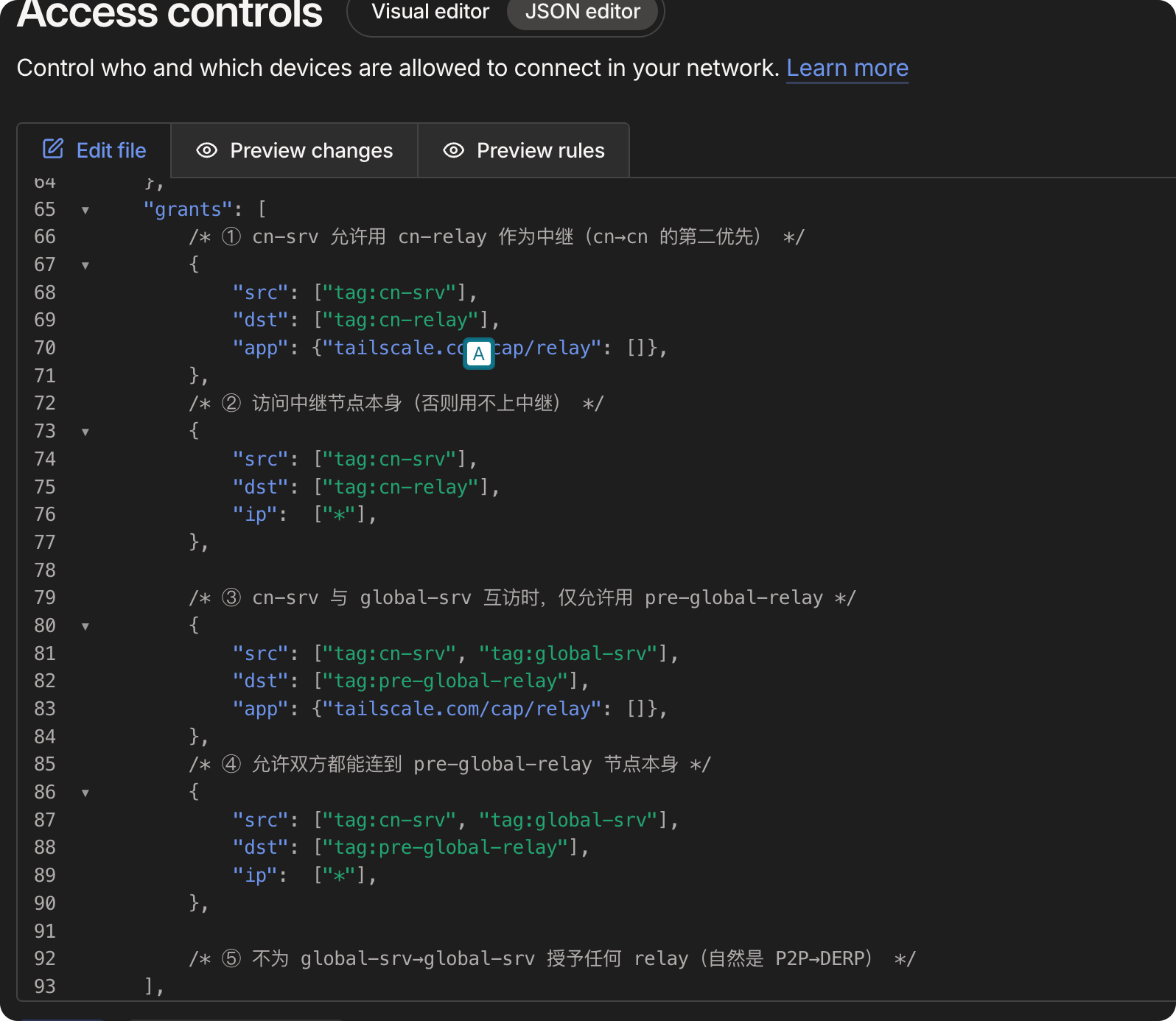Image resolution: width=1176 pixels, height=1021 pixels.
Task: Click the eye icon on Preview changes
Action: pyautogui.click(x=207, y=150)
